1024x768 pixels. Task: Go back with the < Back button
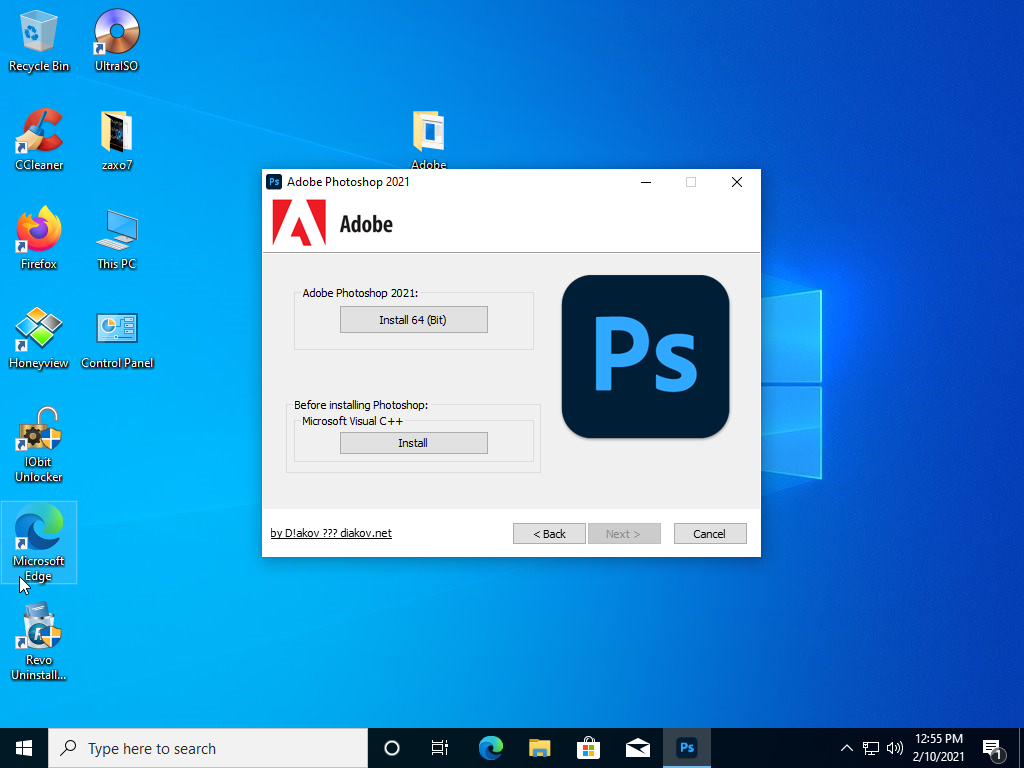tap(549, 534)
